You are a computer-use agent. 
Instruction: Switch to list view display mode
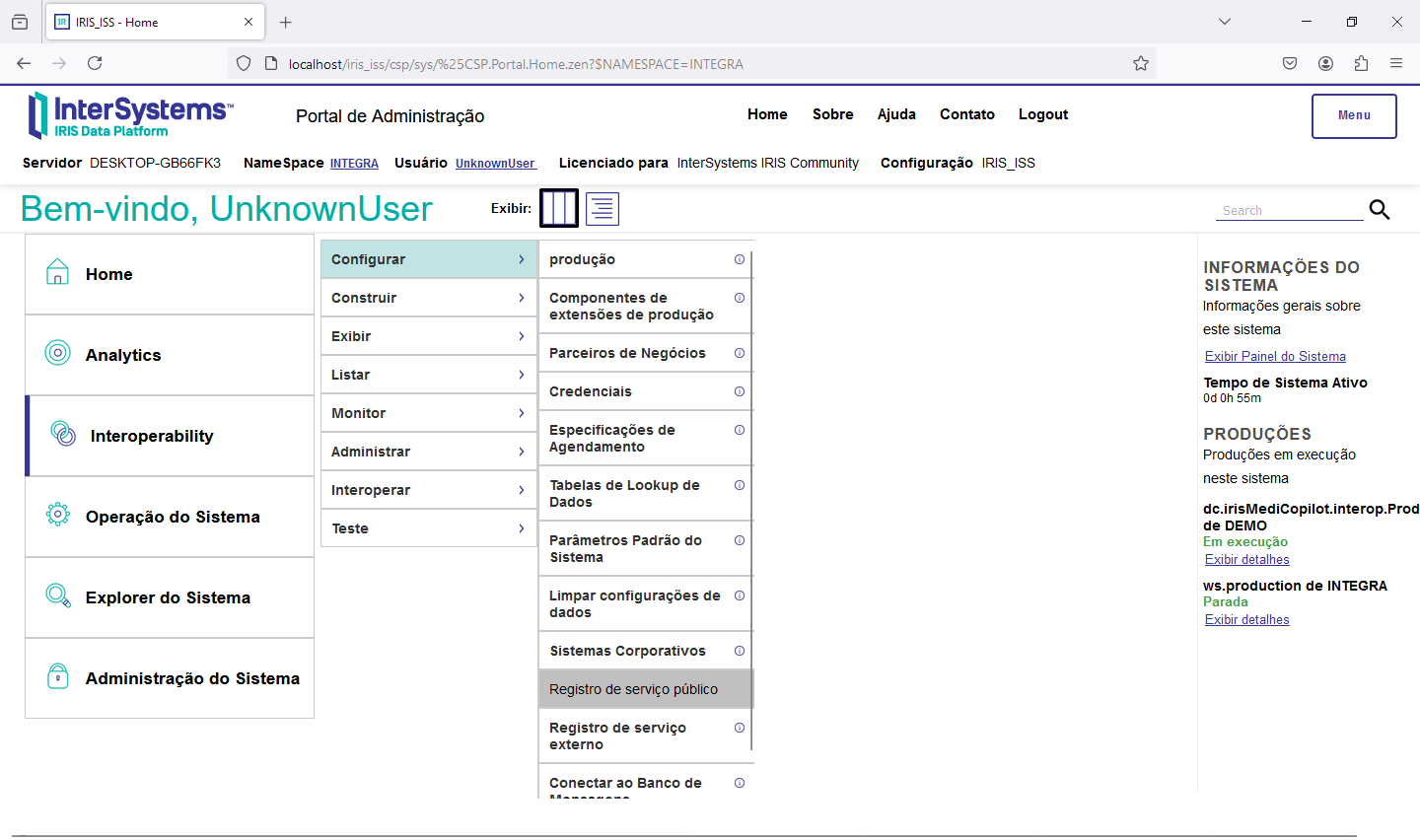click(603, 209)
